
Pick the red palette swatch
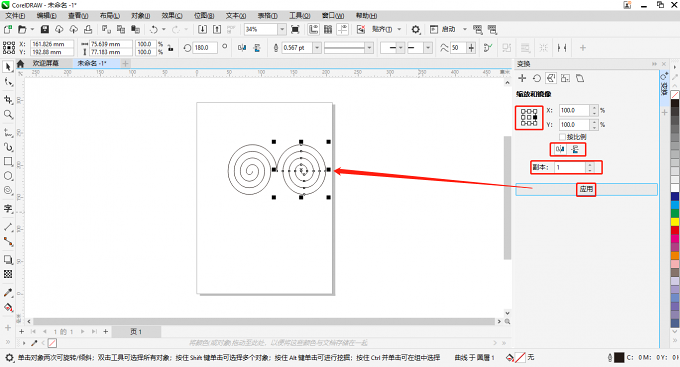(x=675, y=230)
